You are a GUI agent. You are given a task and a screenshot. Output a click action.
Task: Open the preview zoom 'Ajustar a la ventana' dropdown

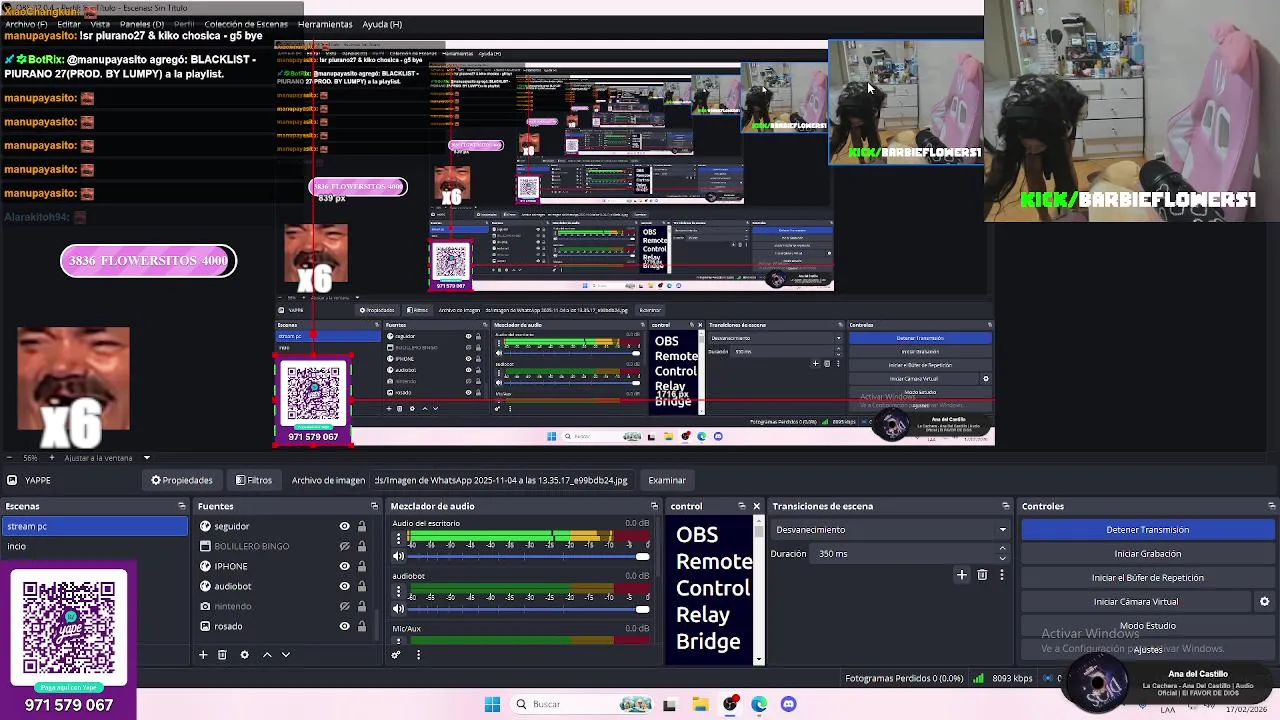click(106, 458)
